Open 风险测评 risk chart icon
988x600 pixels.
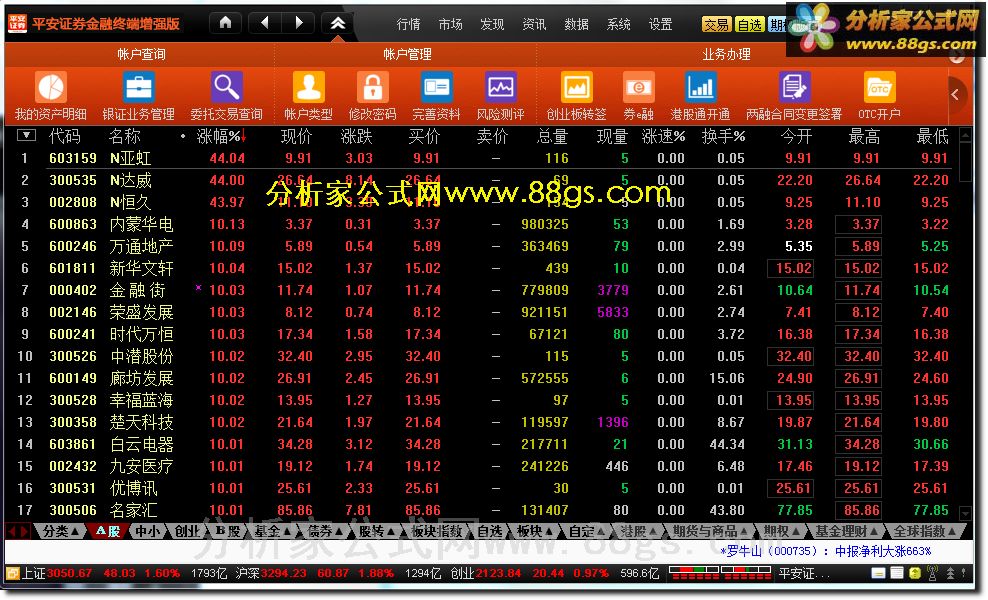pos(500,88)
